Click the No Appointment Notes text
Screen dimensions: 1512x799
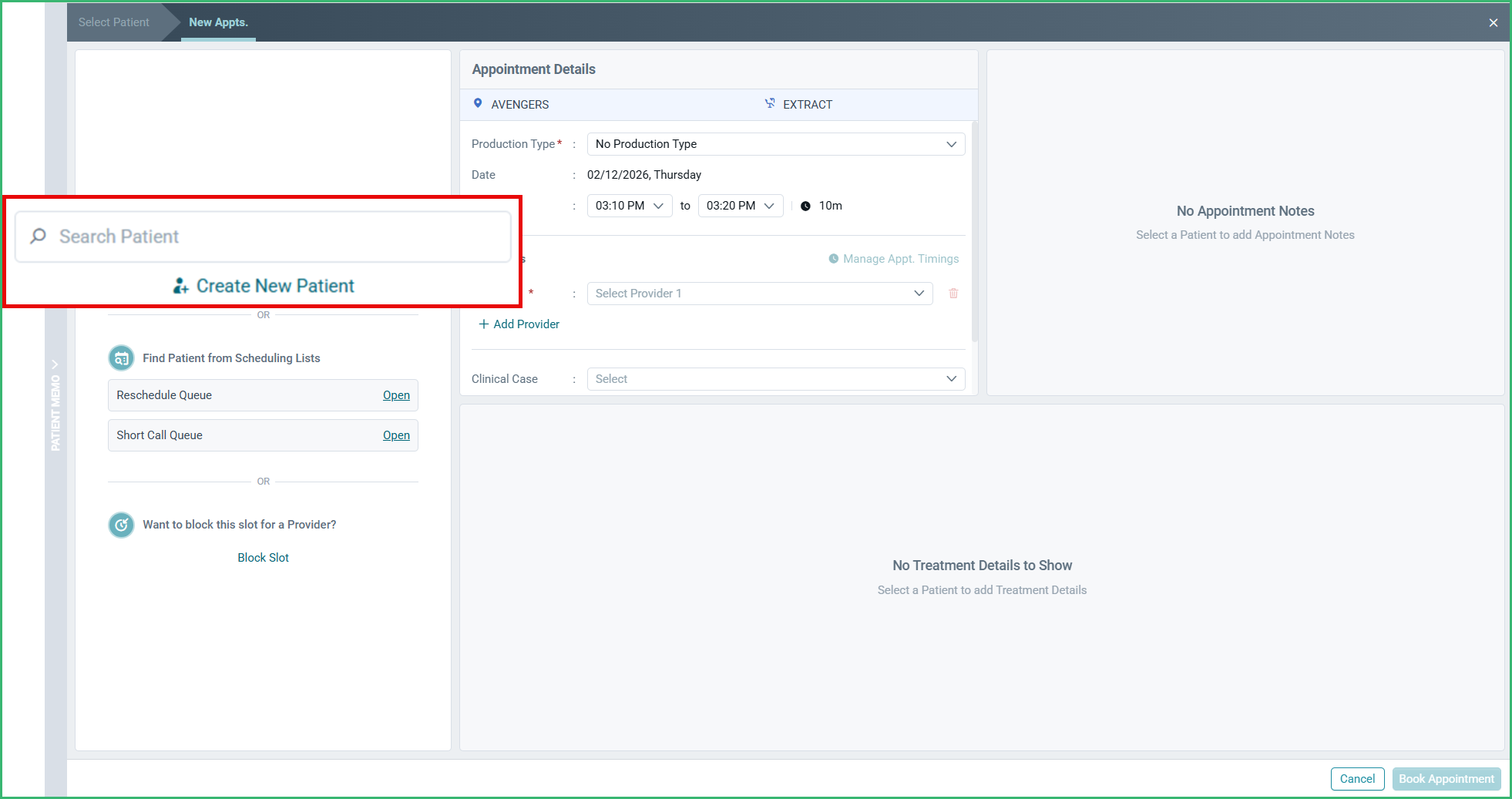(1245, 211)
